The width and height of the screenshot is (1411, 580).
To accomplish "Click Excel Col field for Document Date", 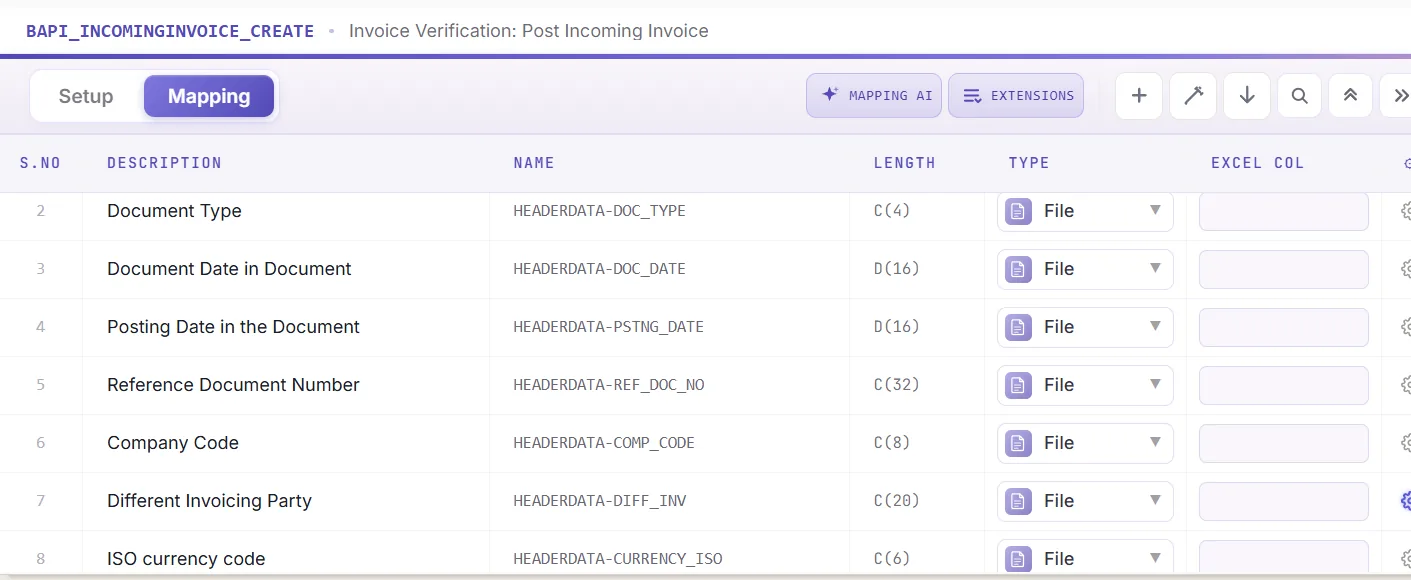I will [x=1284, y=269].
